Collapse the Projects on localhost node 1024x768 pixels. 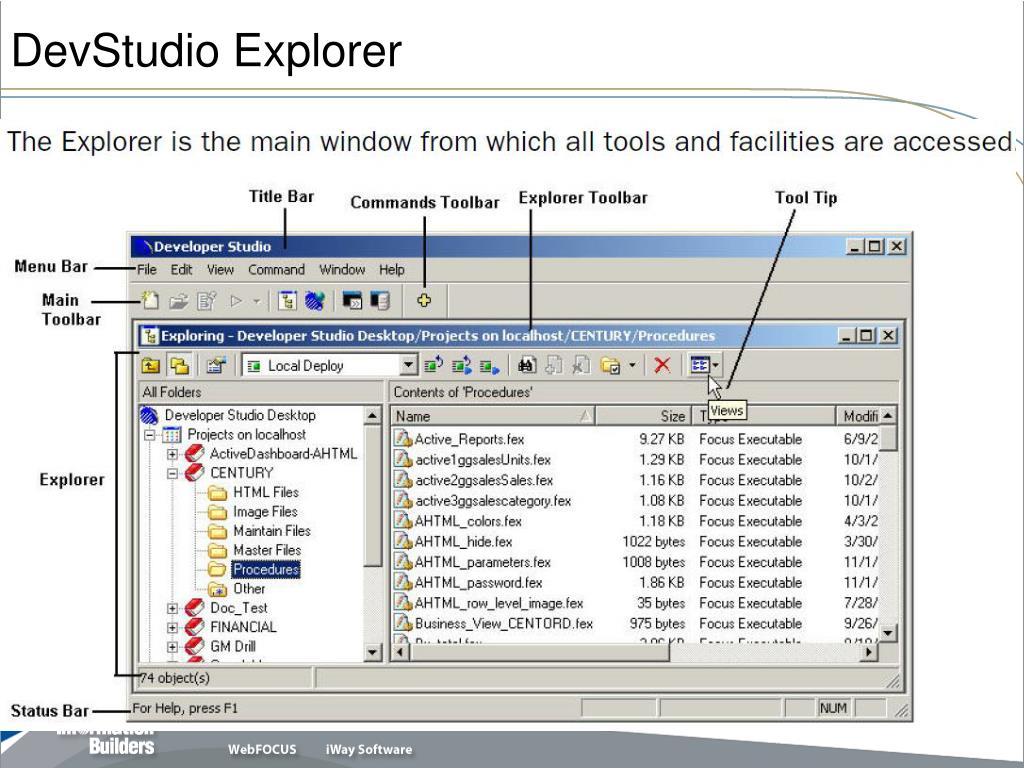[x=150, y=434]
